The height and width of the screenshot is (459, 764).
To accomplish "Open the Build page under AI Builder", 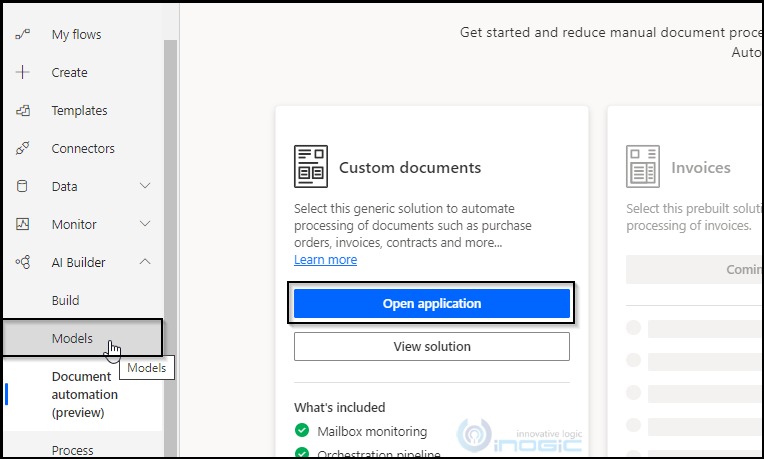I will pyautogui.click(x=66, y=301).
